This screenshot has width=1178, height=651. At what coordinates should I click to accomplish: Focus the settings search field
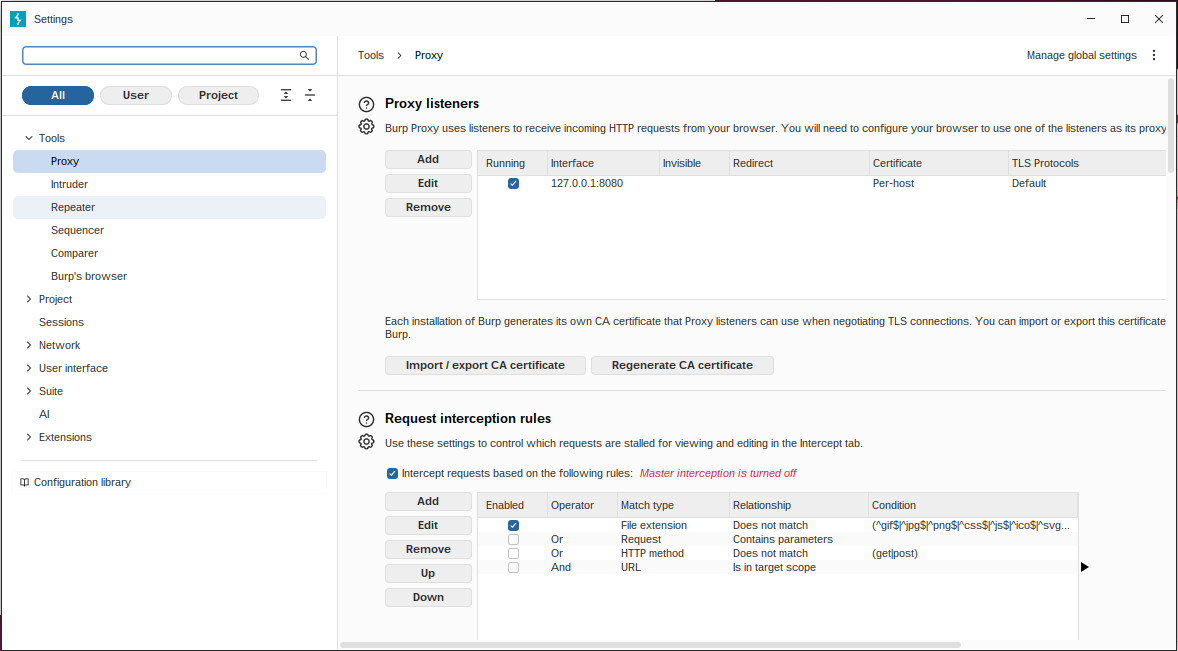tap(169, 56)
